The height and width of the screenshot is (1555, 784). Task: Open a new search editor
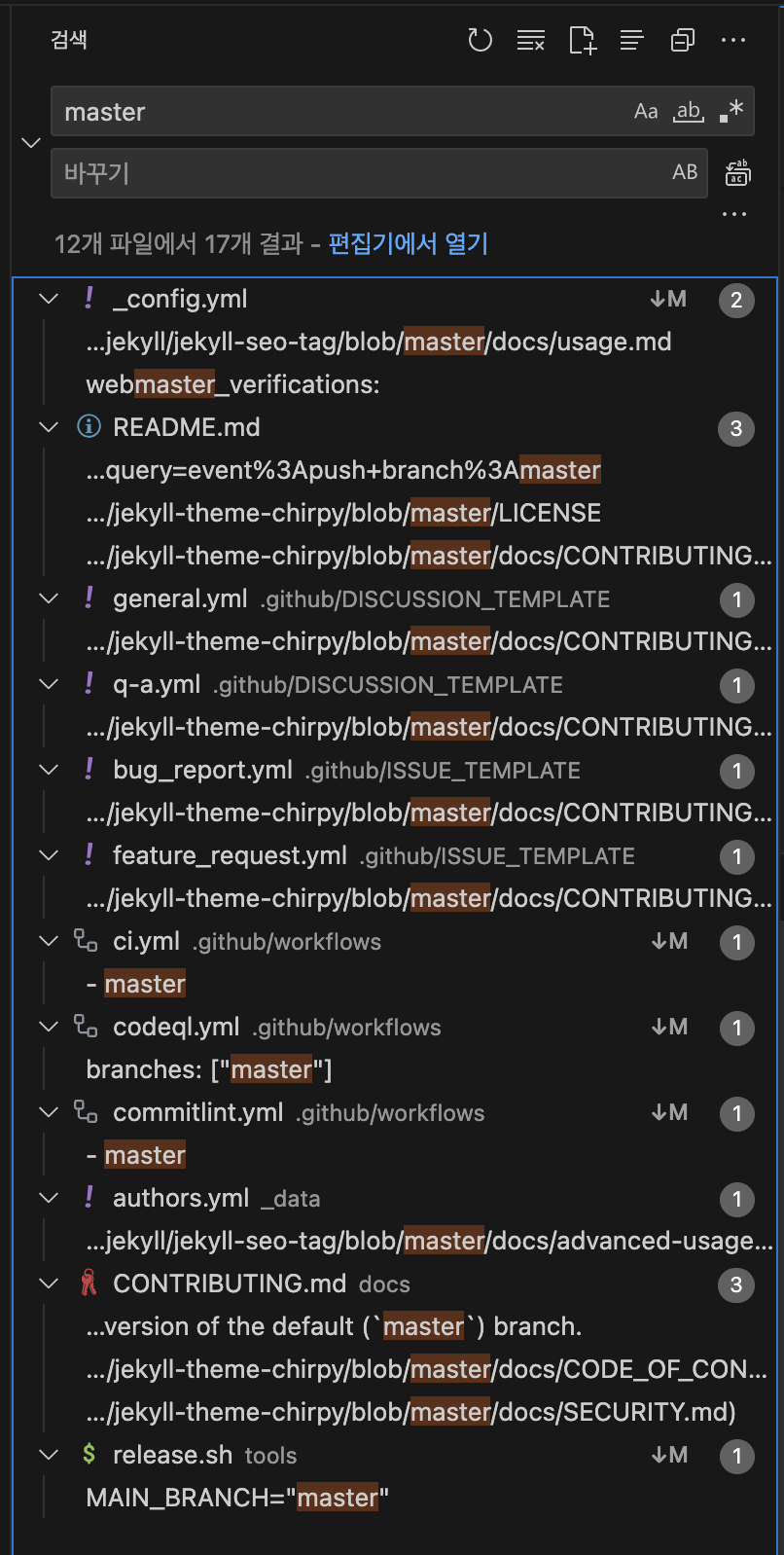pos(582,40)
